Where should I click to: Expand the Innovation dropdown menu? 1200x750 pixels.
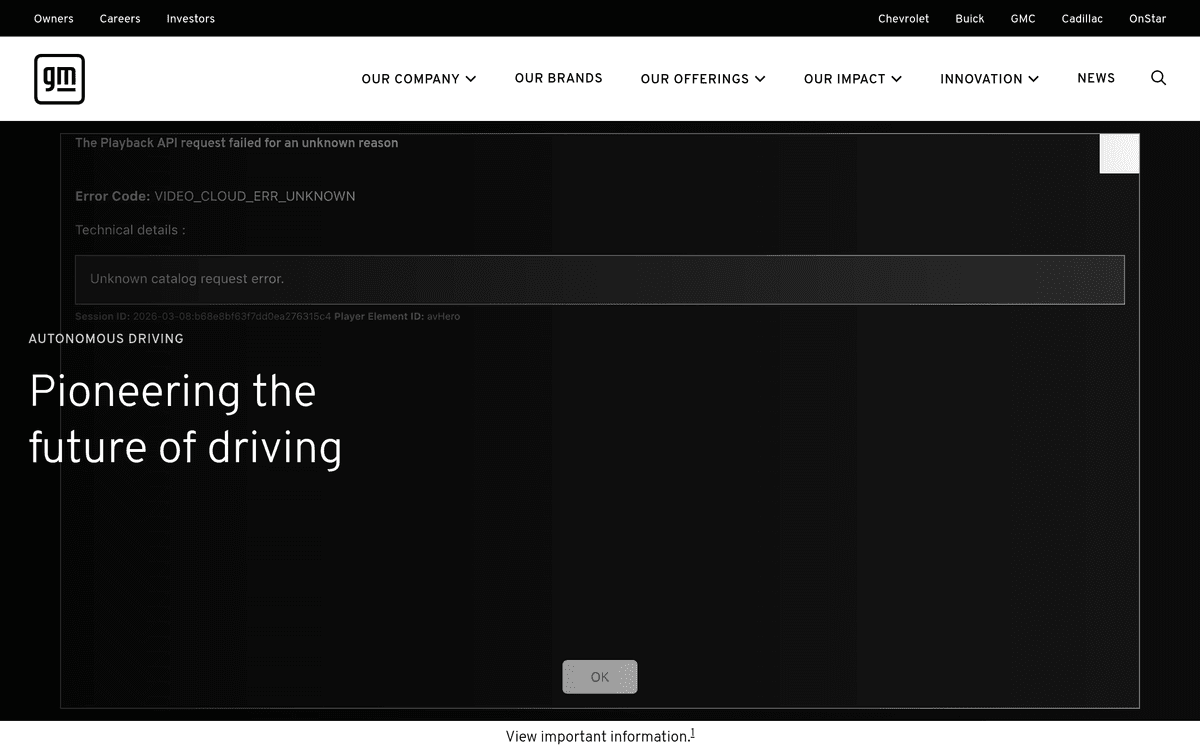pos(988,79)
